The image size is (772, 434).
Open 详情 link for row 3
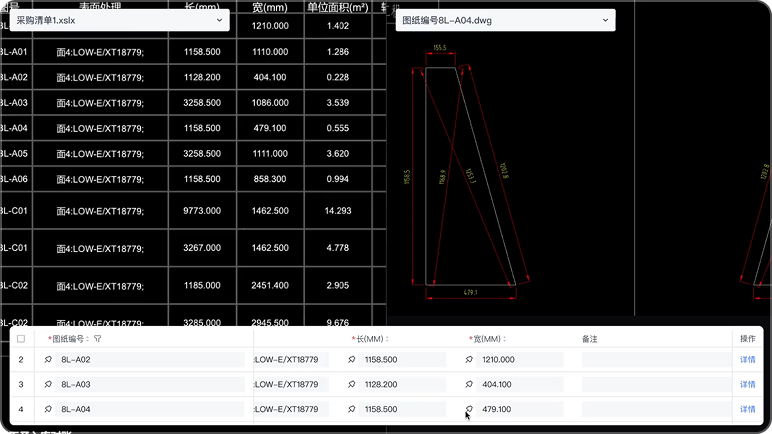pos(747,384)
